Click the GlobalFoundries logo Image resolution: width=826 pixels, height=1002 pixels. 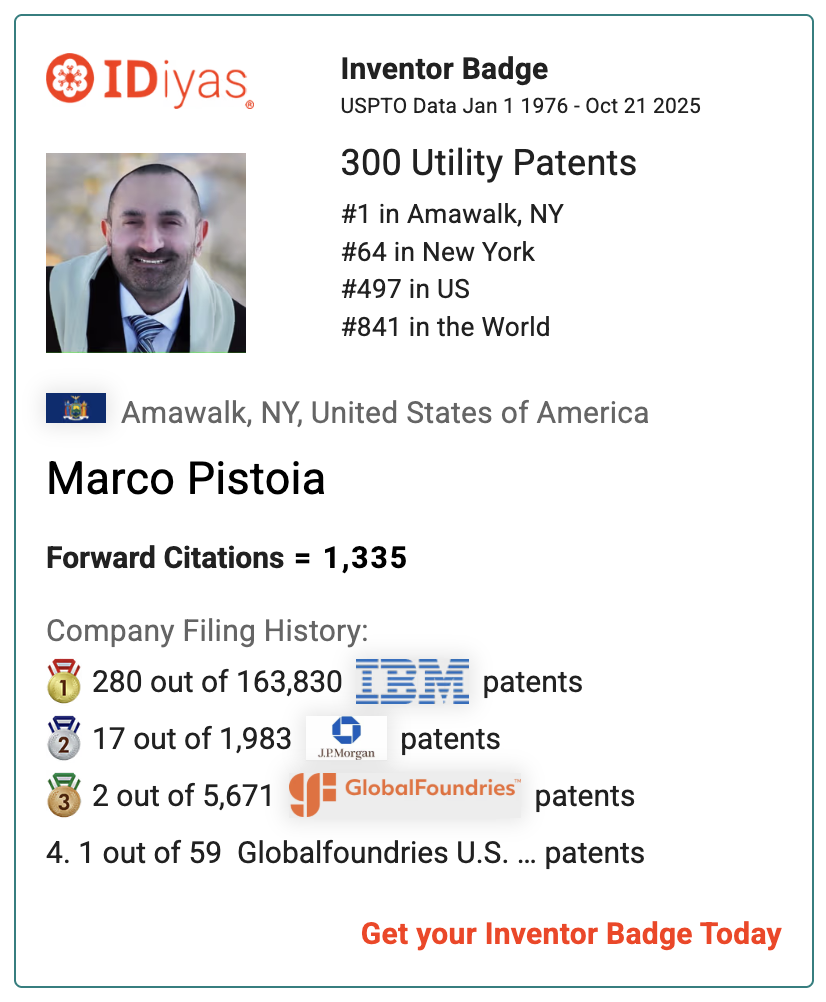pyautogui.click(x=405, y=794)
